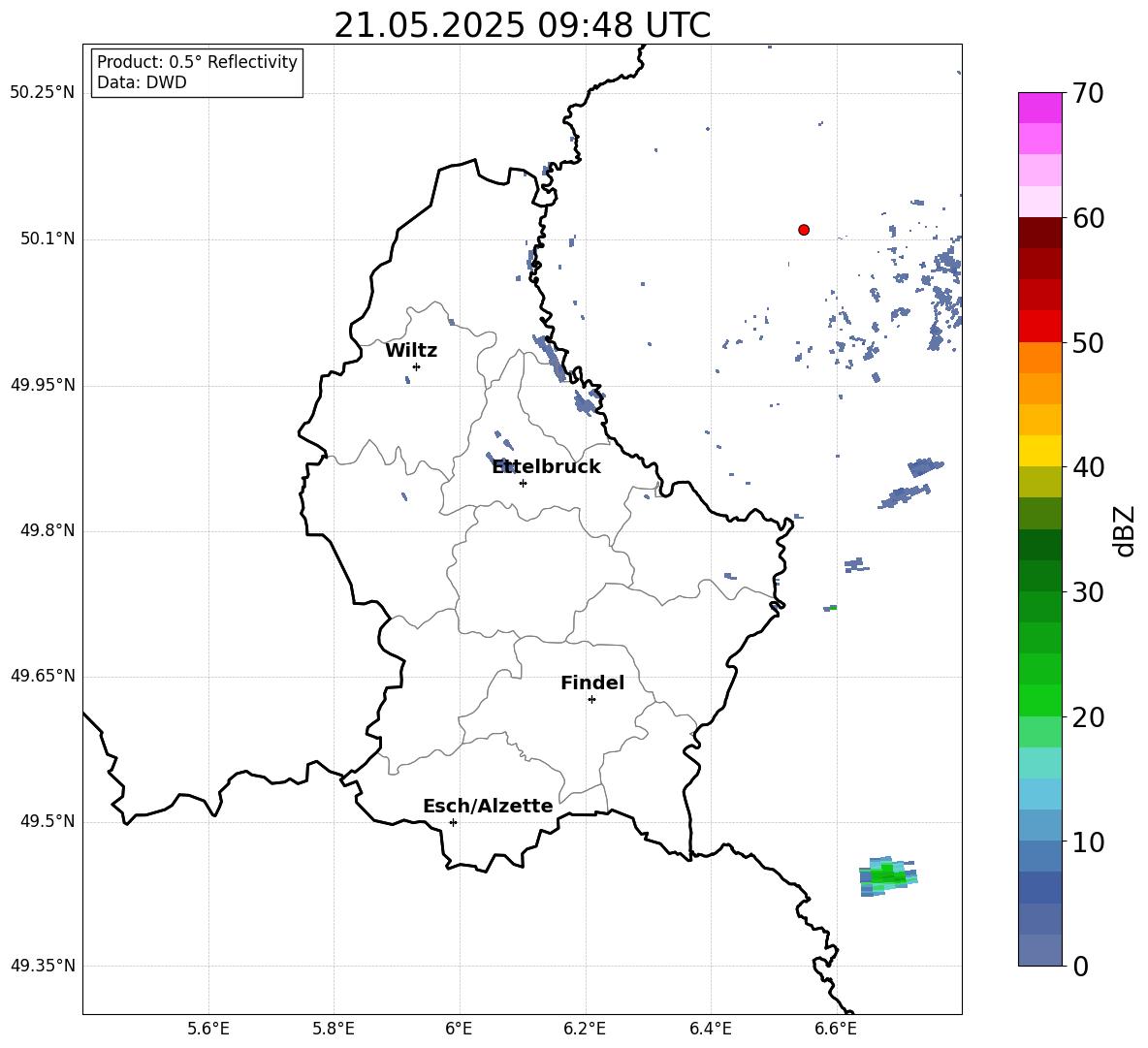Click the 49.5°N latitude label
Screen dimensions: 1148x1048
[47, 821]
